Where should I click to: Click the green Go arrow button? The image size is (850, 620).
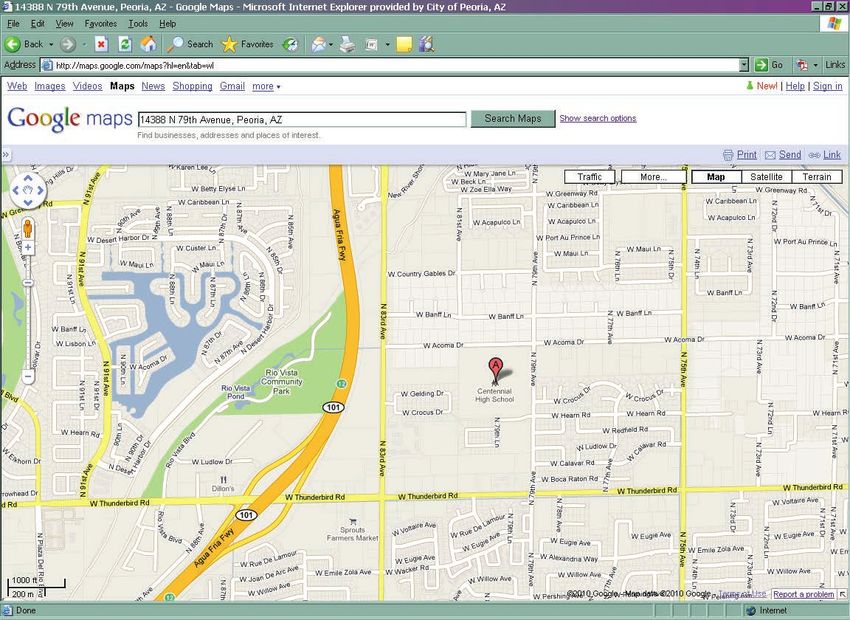click(x=761, y=65)
